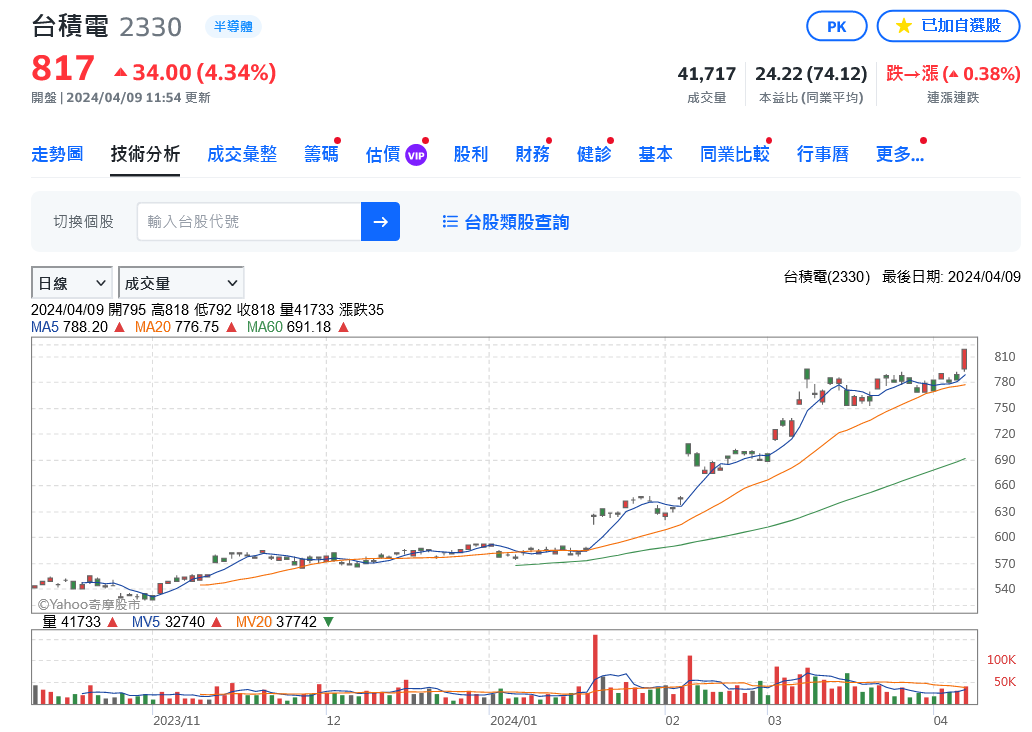
Task: Open the 台股類股查詢 link
Action: point(517,222)
